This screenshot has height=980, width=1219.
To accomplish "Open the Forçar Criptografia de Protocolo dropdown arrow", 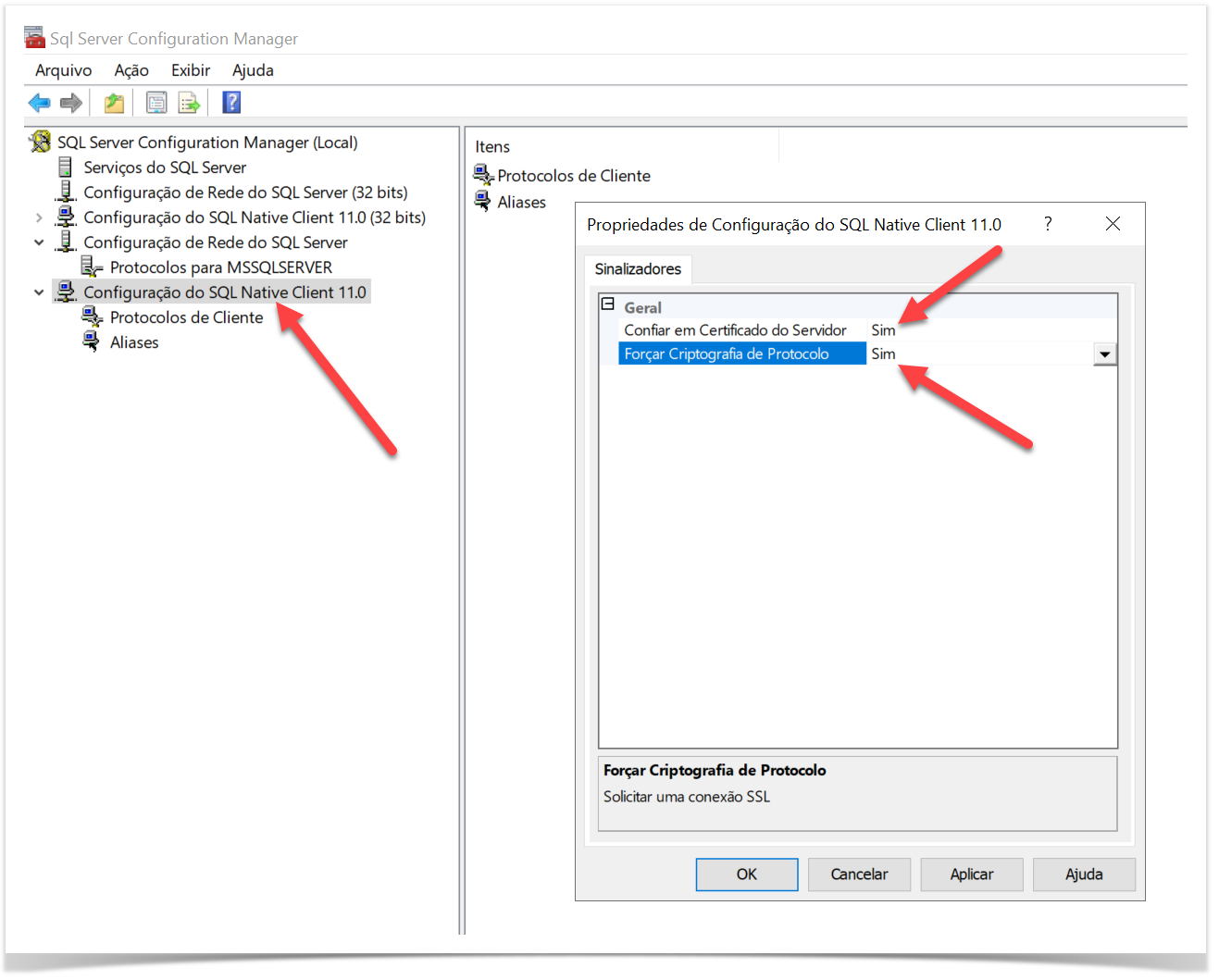I will [1104, 354].
